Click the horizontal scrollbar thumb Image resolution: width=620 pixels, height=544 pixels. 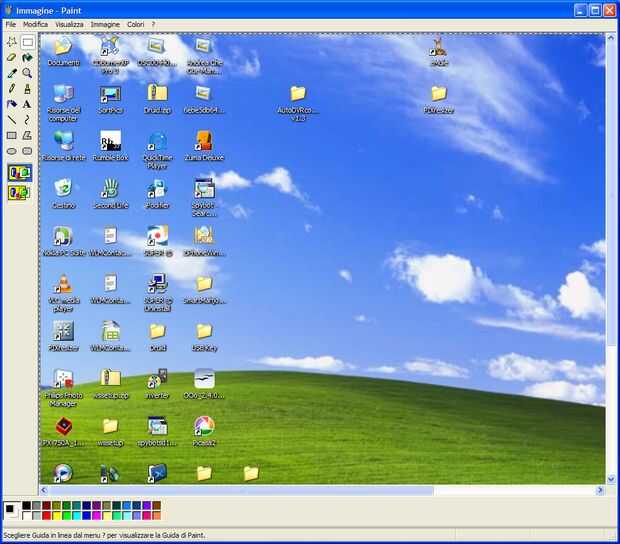click(x=241, y=490)
